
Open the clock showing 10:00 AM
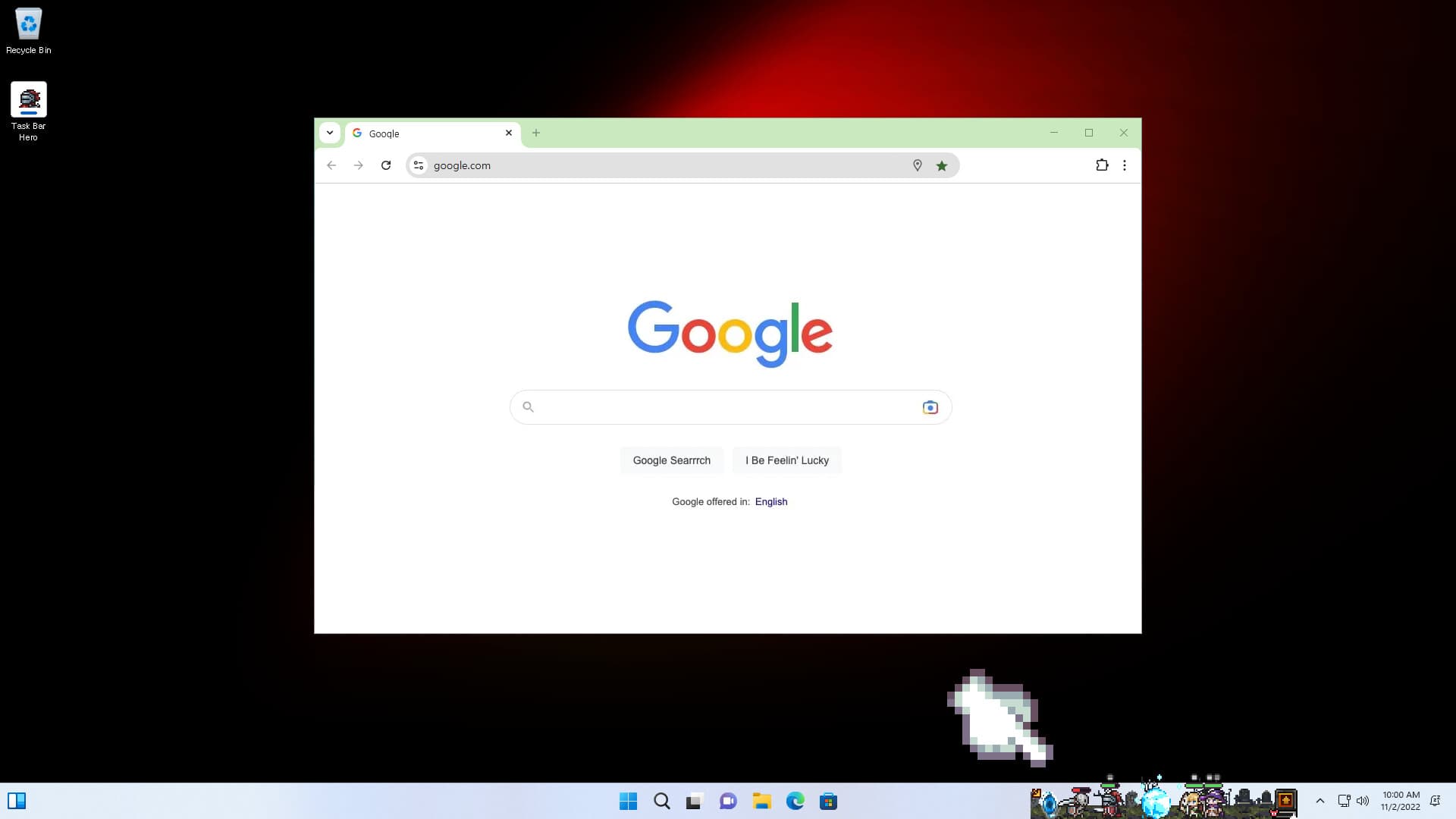(1401, 801)
